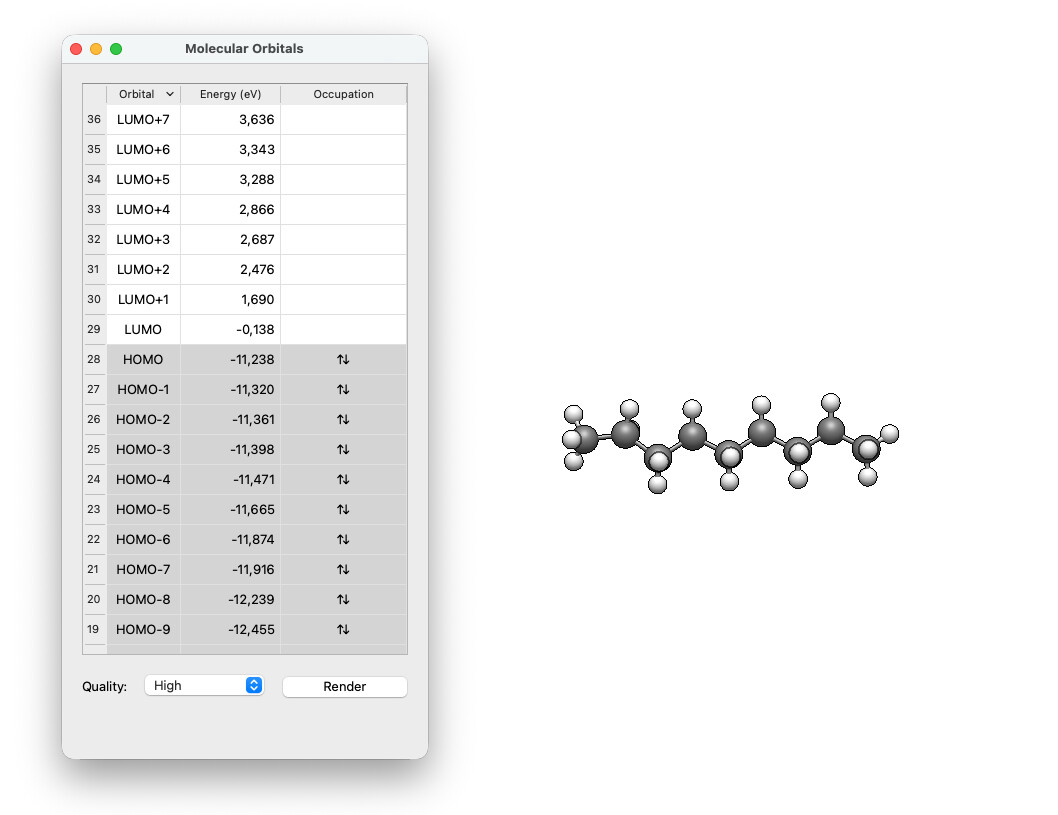The height and width of the screenshot is (815, 1058).
Task: Click the occupation arrows icon for HOMO-9
Action: (343, 629)
